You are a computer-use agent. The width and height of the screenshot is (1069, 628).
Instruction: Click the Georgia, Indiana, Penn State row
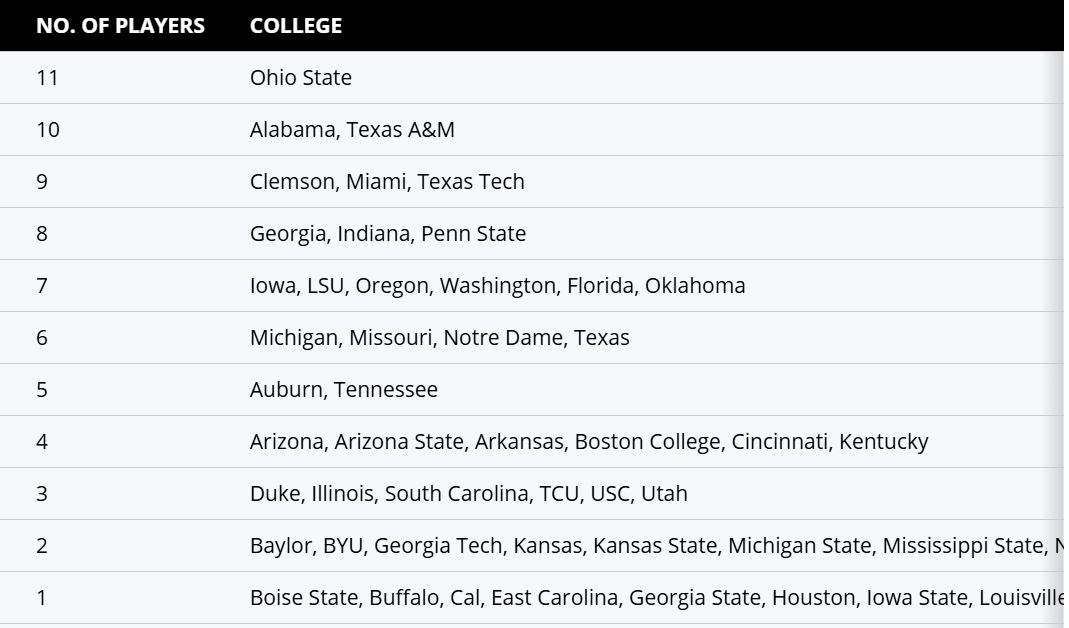[x=388, y=234]
